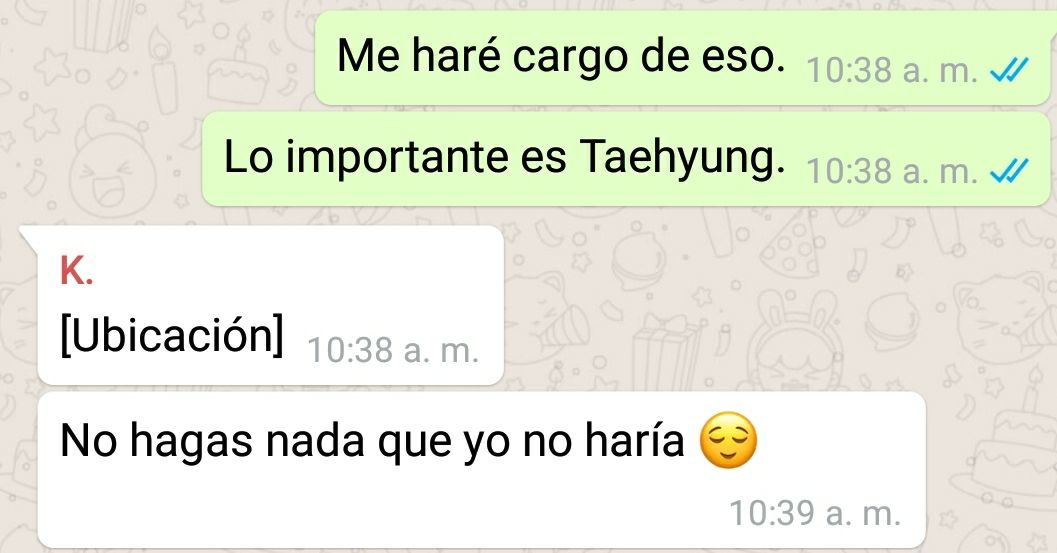This screenshot has width=1057, height=553.
Task: Tap the blue read receipt on 'Me haré cargo de eso.'
Action: coord(1009,69)
